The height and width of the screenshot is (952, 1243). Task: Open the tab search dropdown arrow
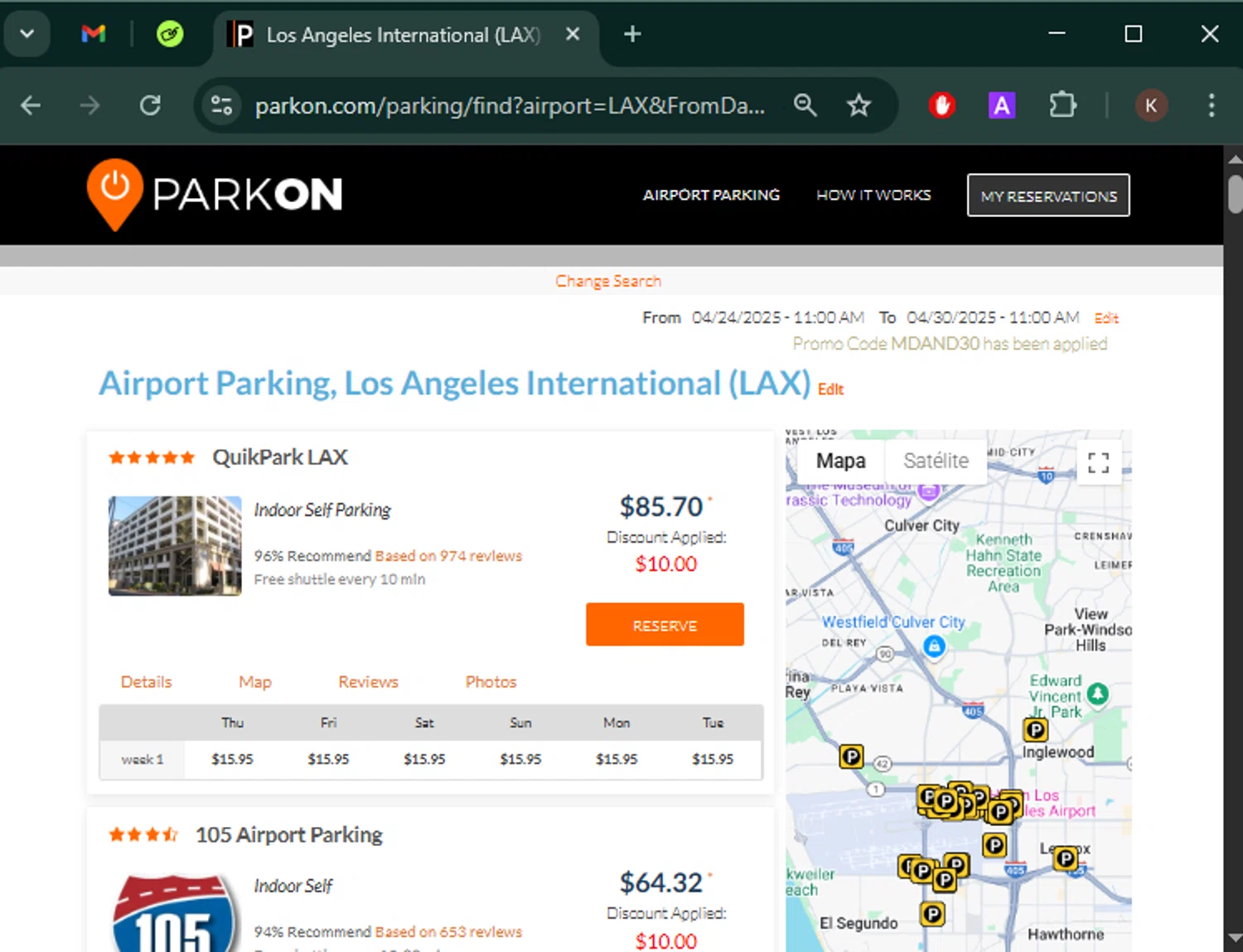click(x=27, y=34)
